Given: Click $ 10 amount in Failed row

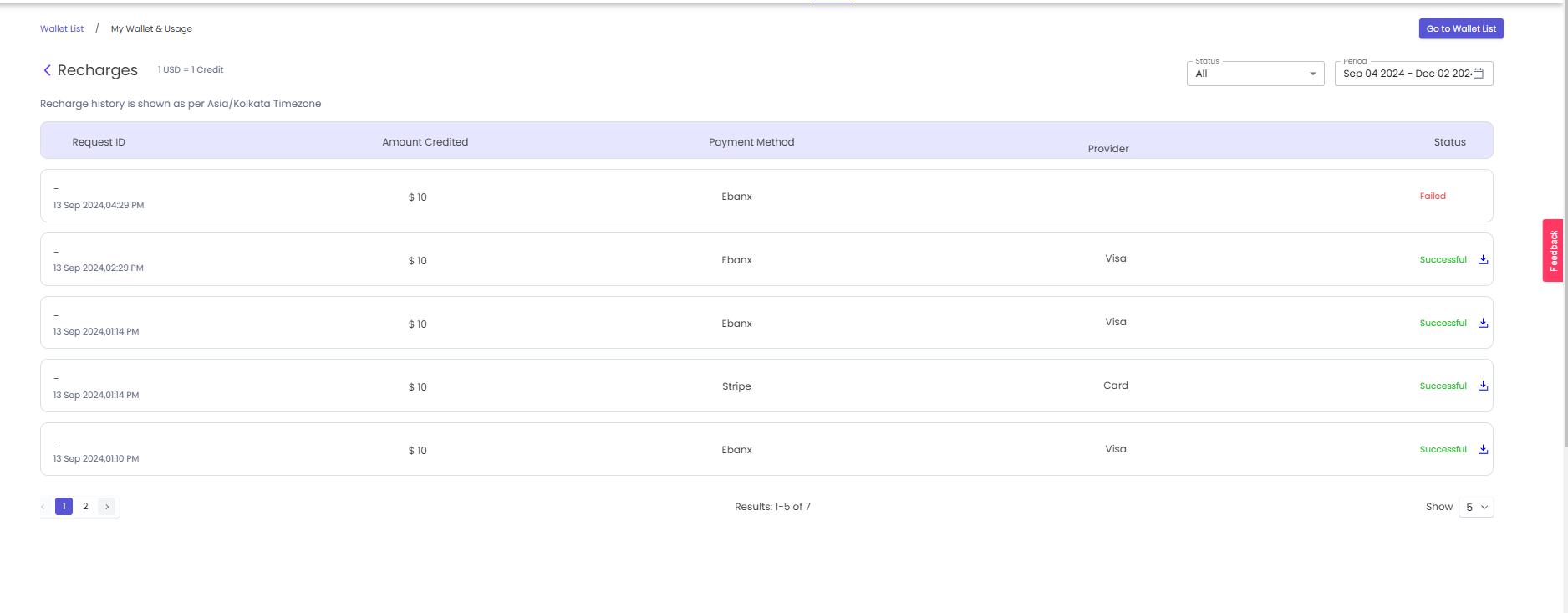Looking at the screenshot, I should (417, 197).
